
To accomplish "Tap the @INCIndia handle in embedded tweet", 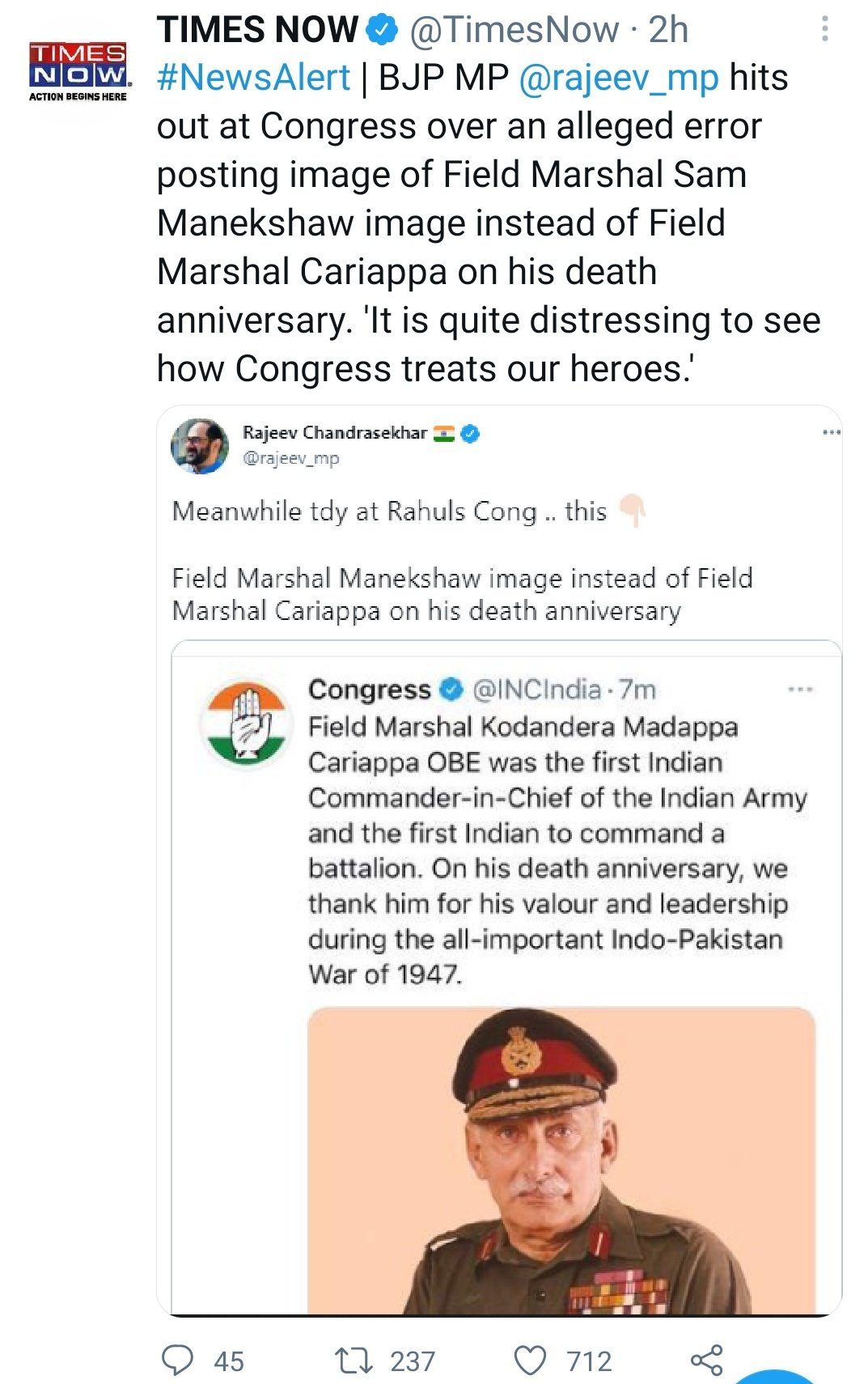I will pyautogui.click(x=536, y=690).
